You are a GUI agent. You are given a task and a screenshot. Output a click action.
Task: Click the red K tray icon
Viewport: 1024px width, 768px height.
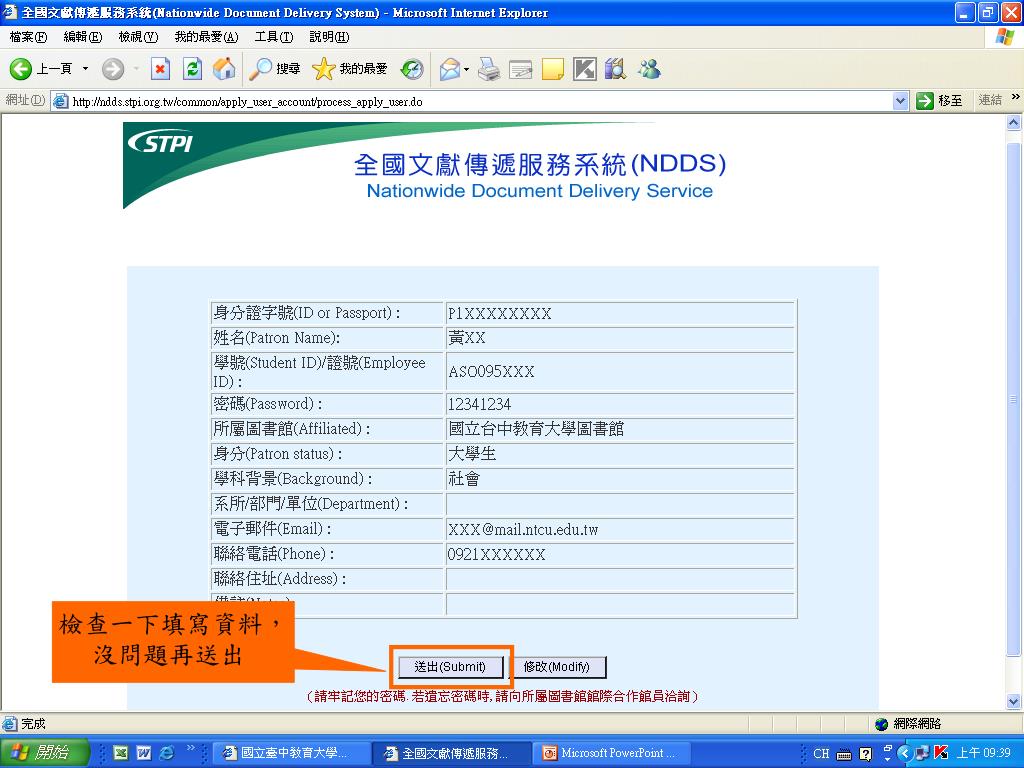(x=941, y=754)
